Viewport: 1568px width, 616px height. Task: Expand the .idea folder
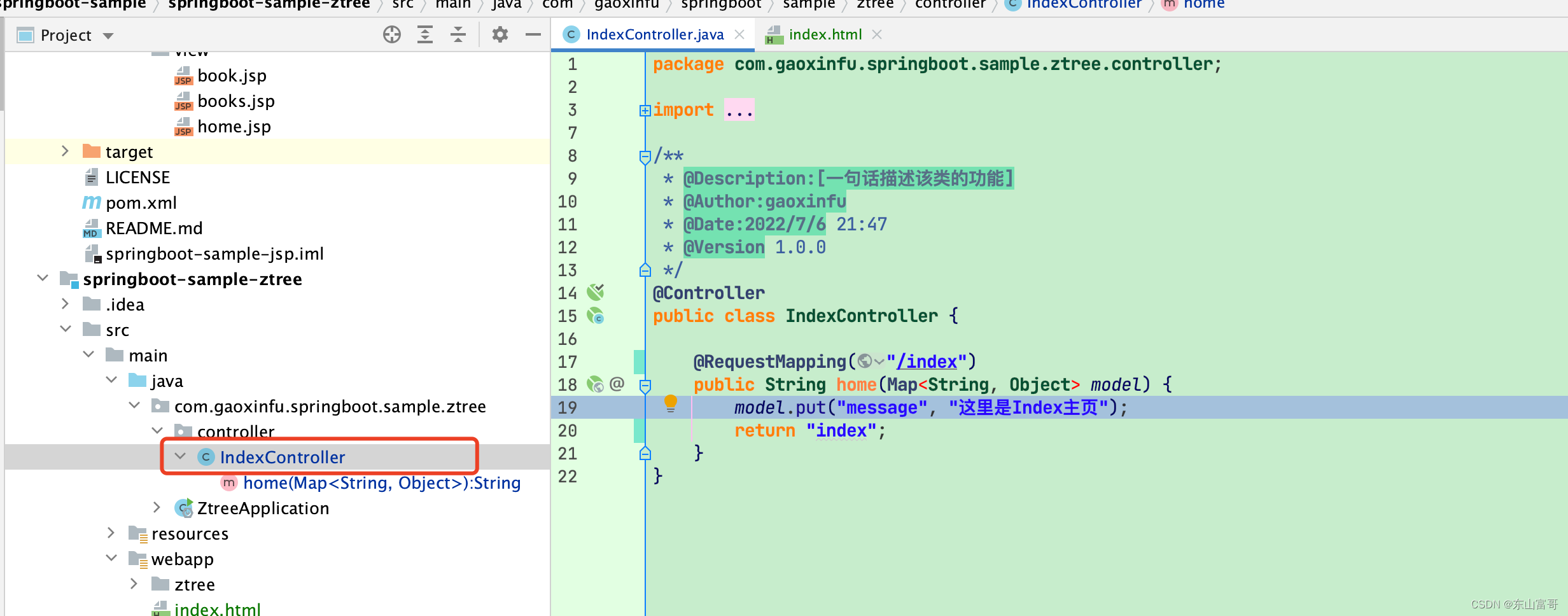click(65, 304)
